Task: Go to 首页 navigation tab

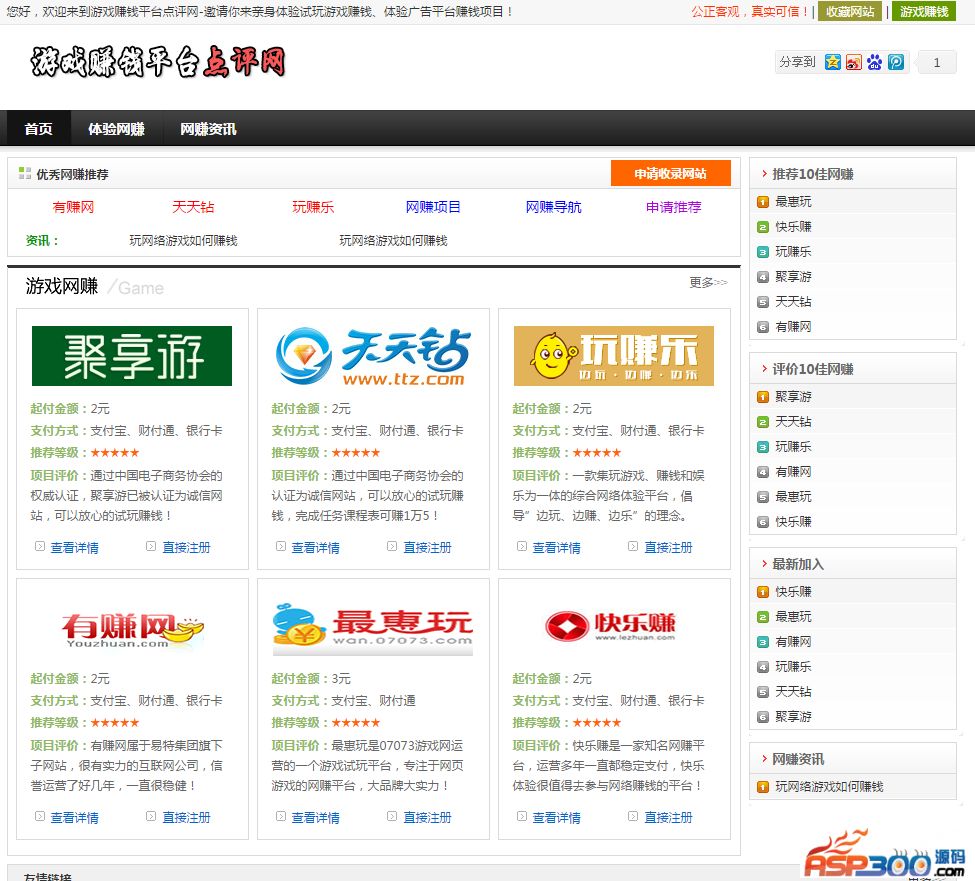Action: click(39, 129)
